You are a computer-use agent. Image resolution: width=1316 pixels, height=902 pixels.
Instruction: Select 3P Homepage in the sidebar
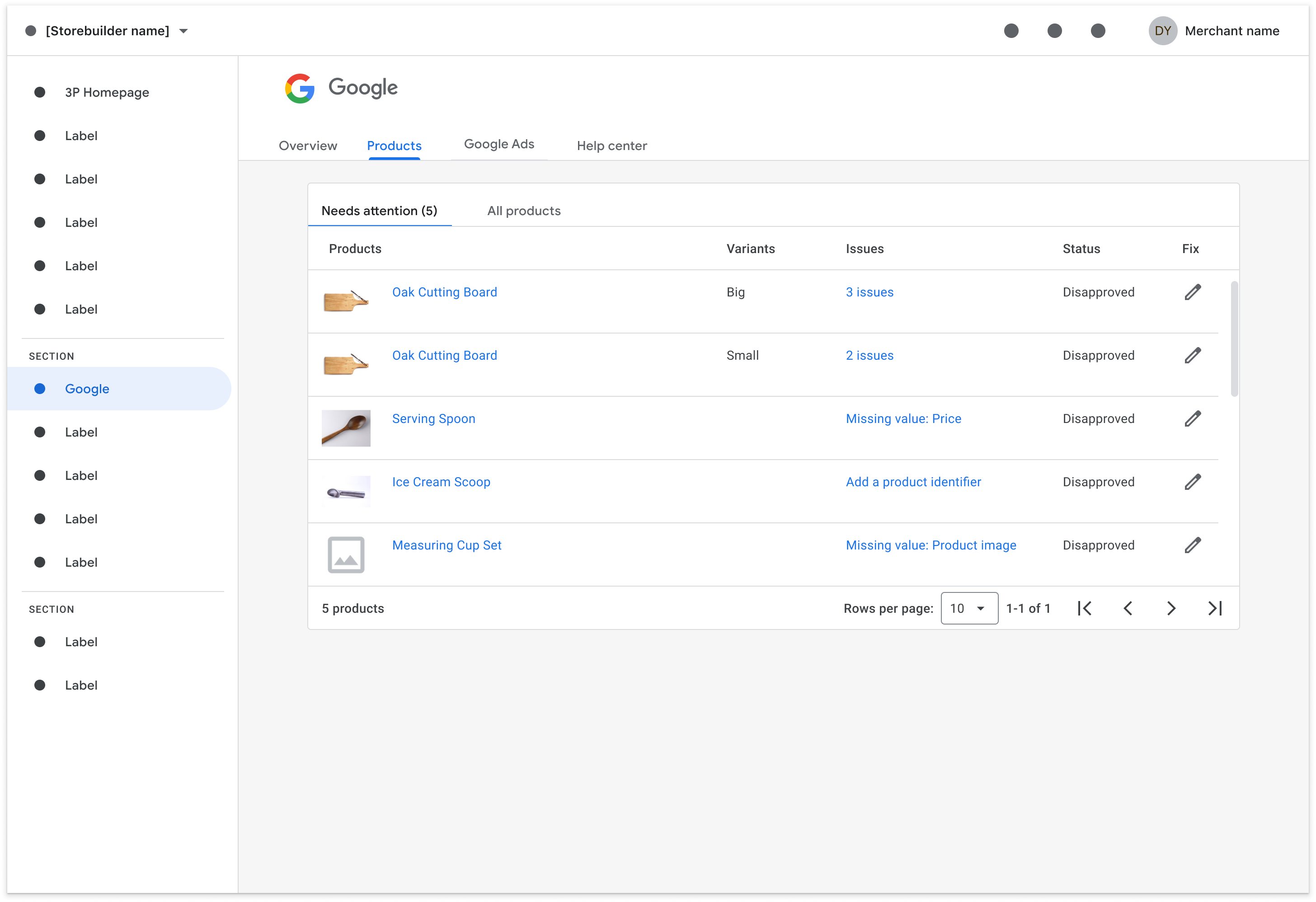(107, 92)
